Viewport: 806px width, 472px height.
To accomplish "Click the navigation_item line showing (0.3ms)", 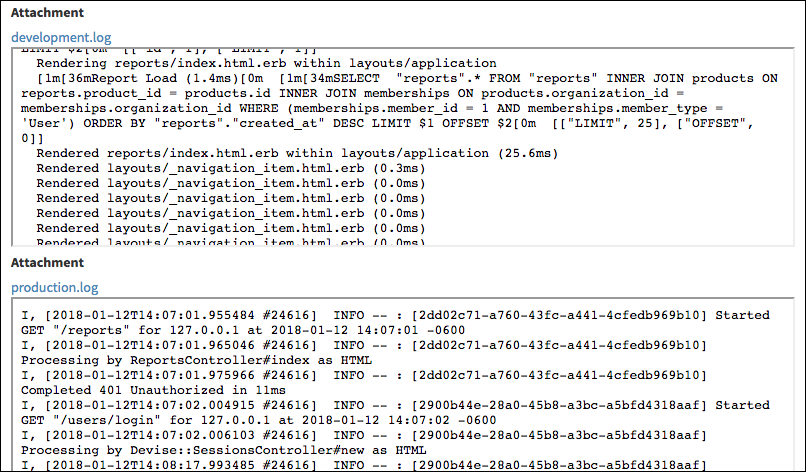I will (x=231, y=168).
